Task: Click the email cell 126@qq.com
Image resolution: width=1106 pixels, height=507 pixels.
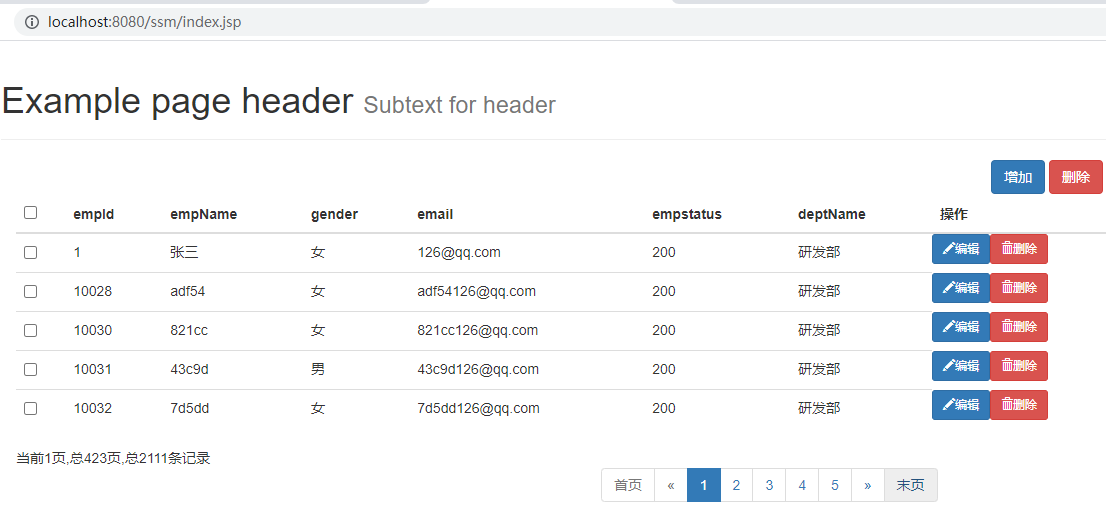Action: 459,252
